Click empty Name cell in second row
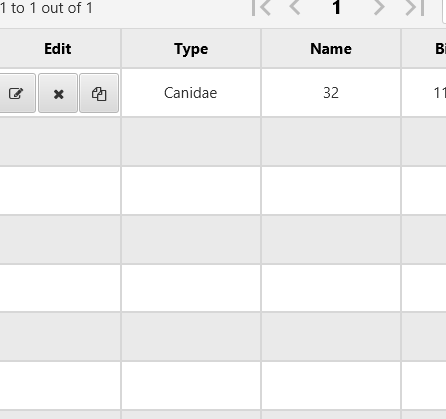This screenshot has height=419, width=446. [331, 142]
